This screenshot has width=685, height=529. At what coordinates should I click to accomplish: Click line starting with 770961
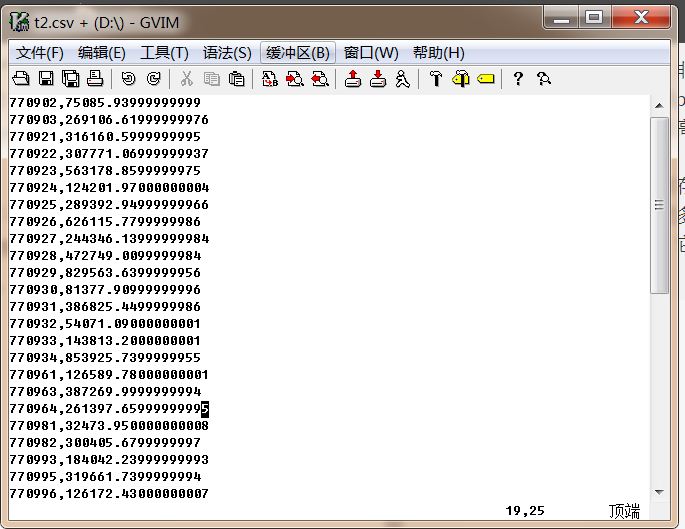click(x=109, y=375)
